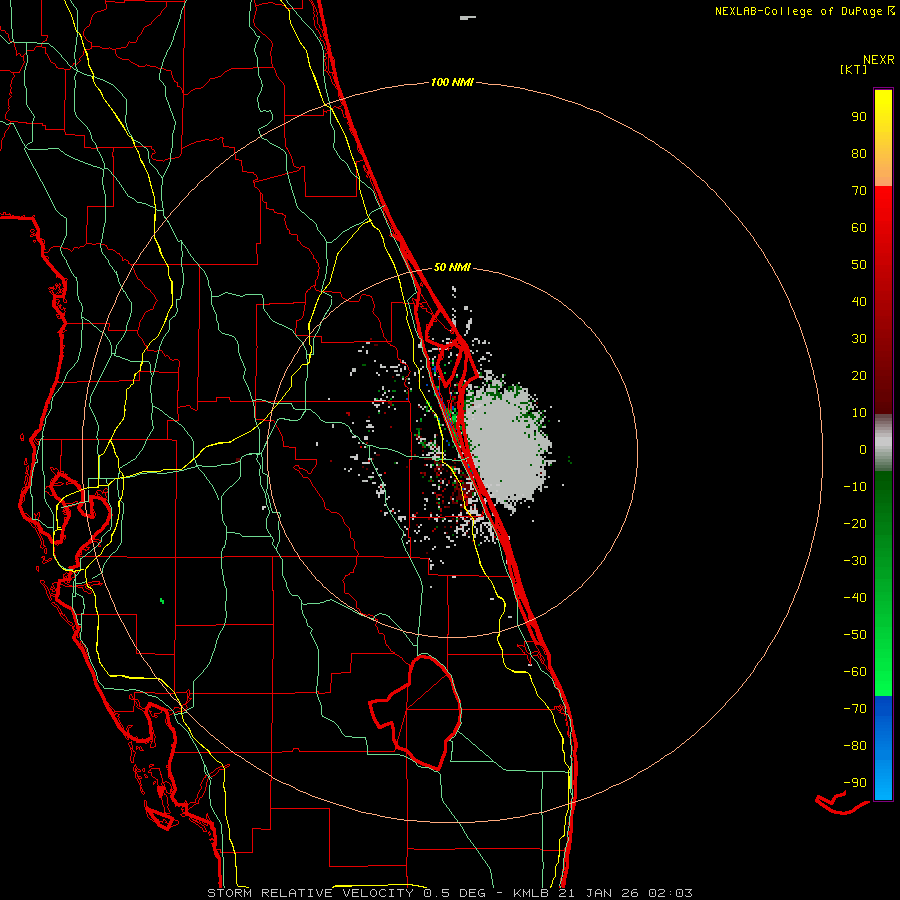The image size is (900, 900).
Task: Click the positive 60 scale value
Action: point(859,227)
